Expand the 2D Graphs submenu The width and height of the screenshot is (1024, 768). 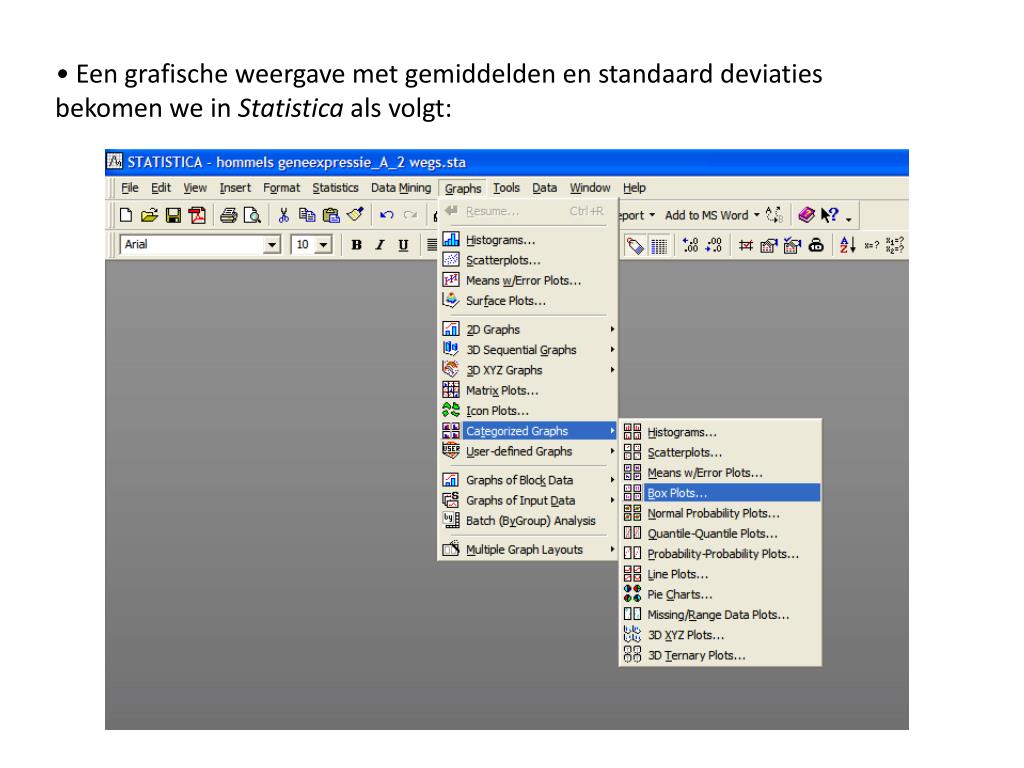point(528,329)
